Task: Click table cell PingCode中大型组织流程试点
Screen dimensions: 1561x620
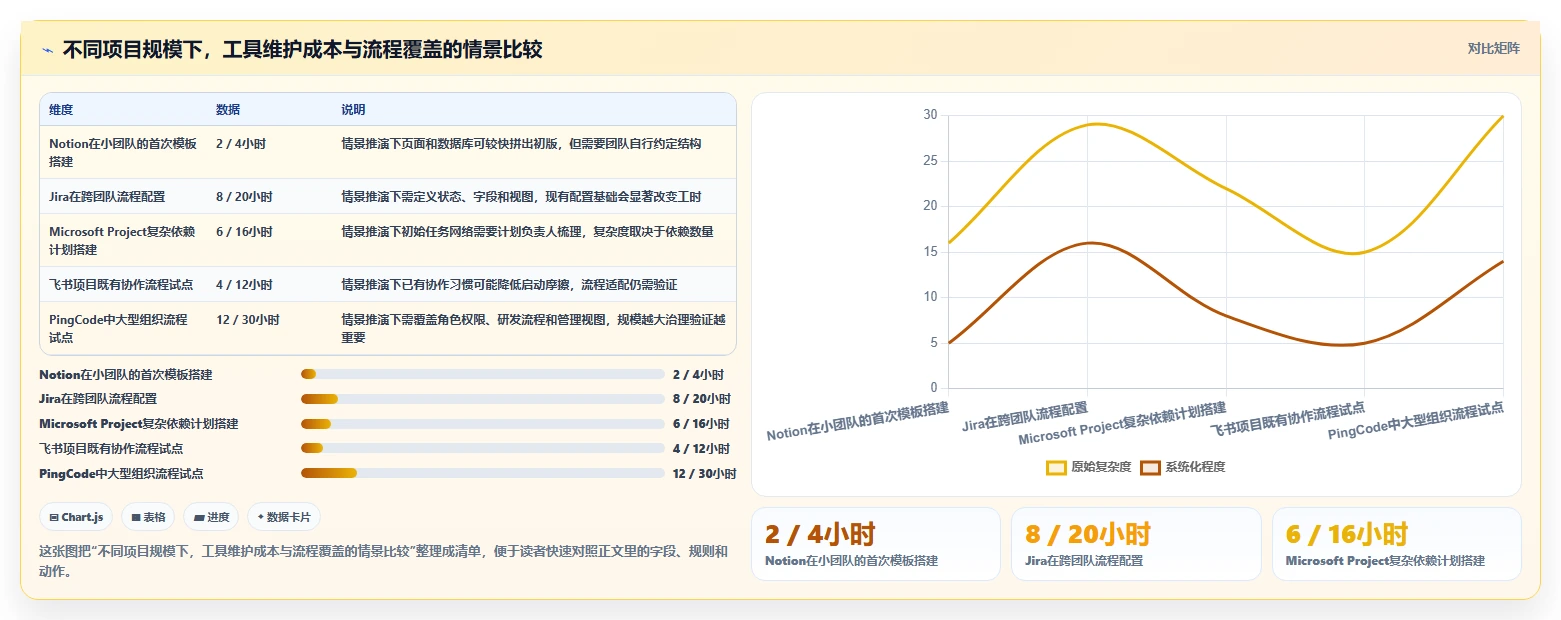Action: pos(118,328)
